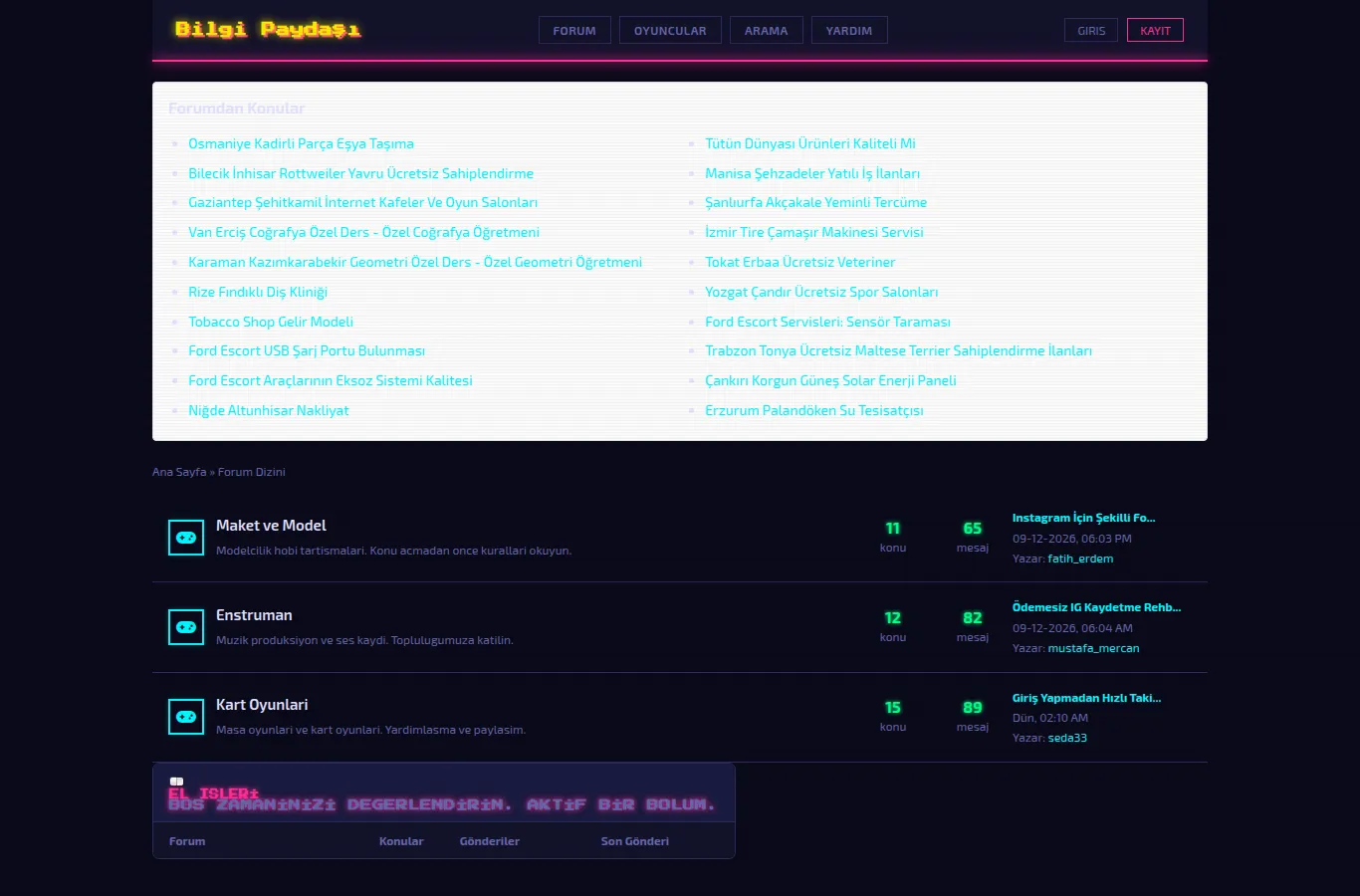Select OYUNCULAR in the top navigation
The width and height of the screenshot is (1360, 896).
[x=670, y=31]
